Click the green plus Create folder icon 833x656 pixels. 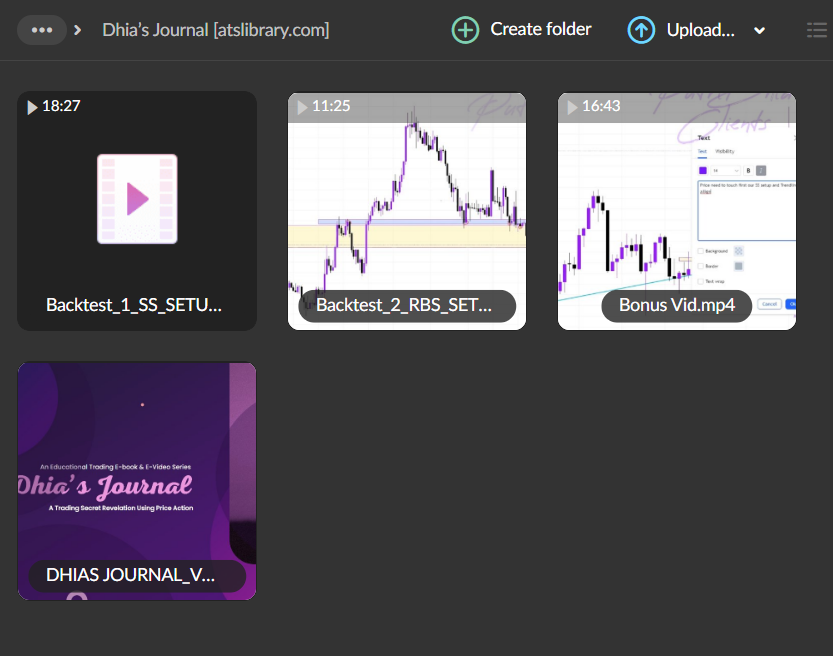465,30
